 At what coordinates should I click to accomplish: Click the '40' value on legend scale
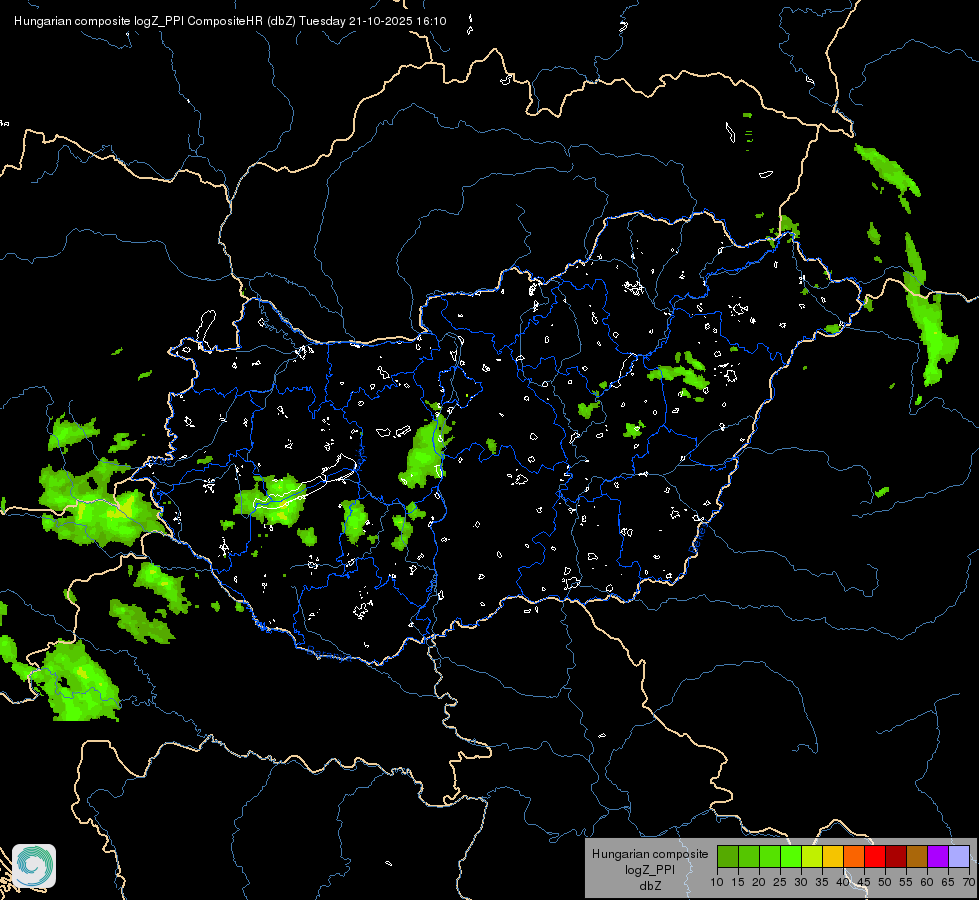pyautogui.click(x=843, y=883)
